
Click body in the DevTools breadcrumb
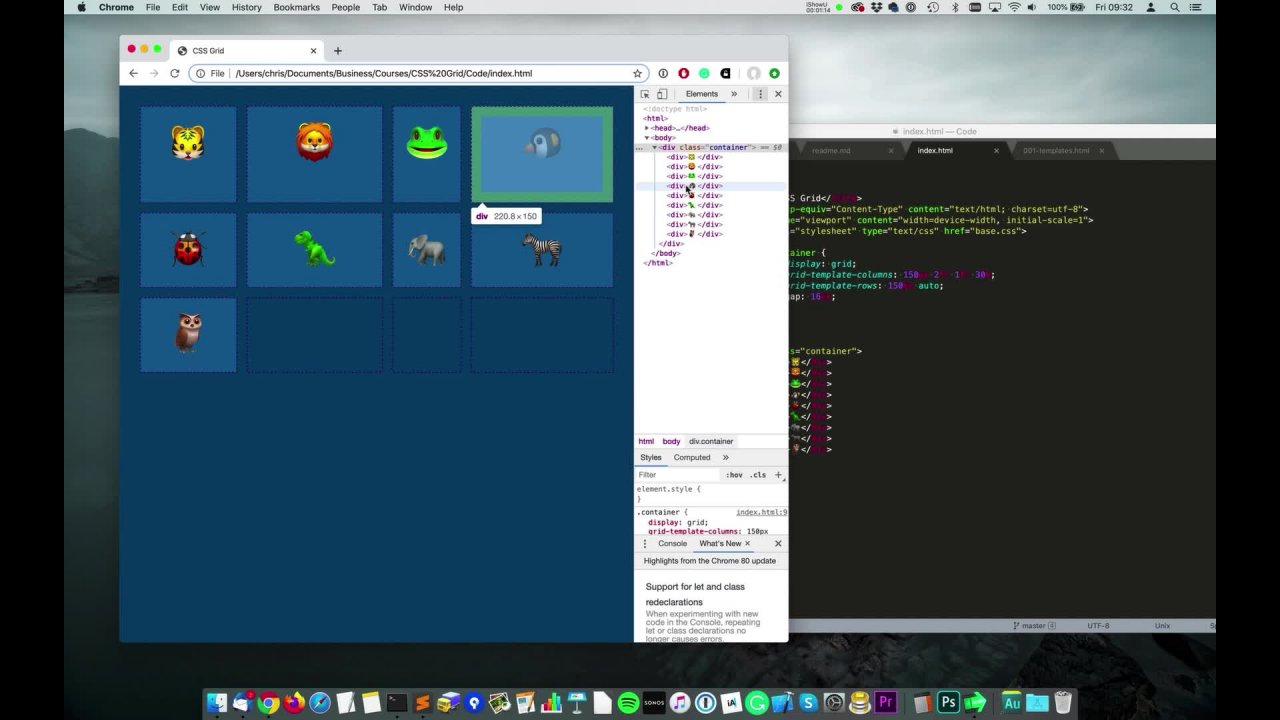(671, 441)
